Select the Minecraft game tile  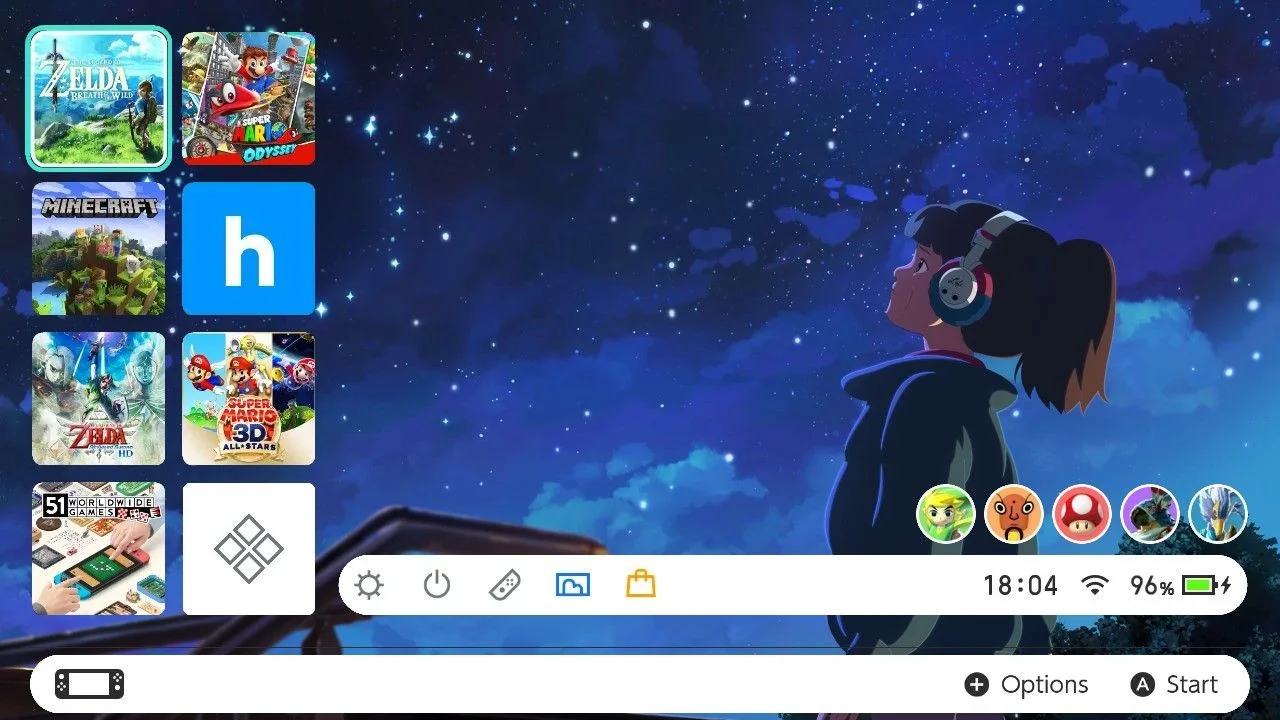click(x=98, y=248)
